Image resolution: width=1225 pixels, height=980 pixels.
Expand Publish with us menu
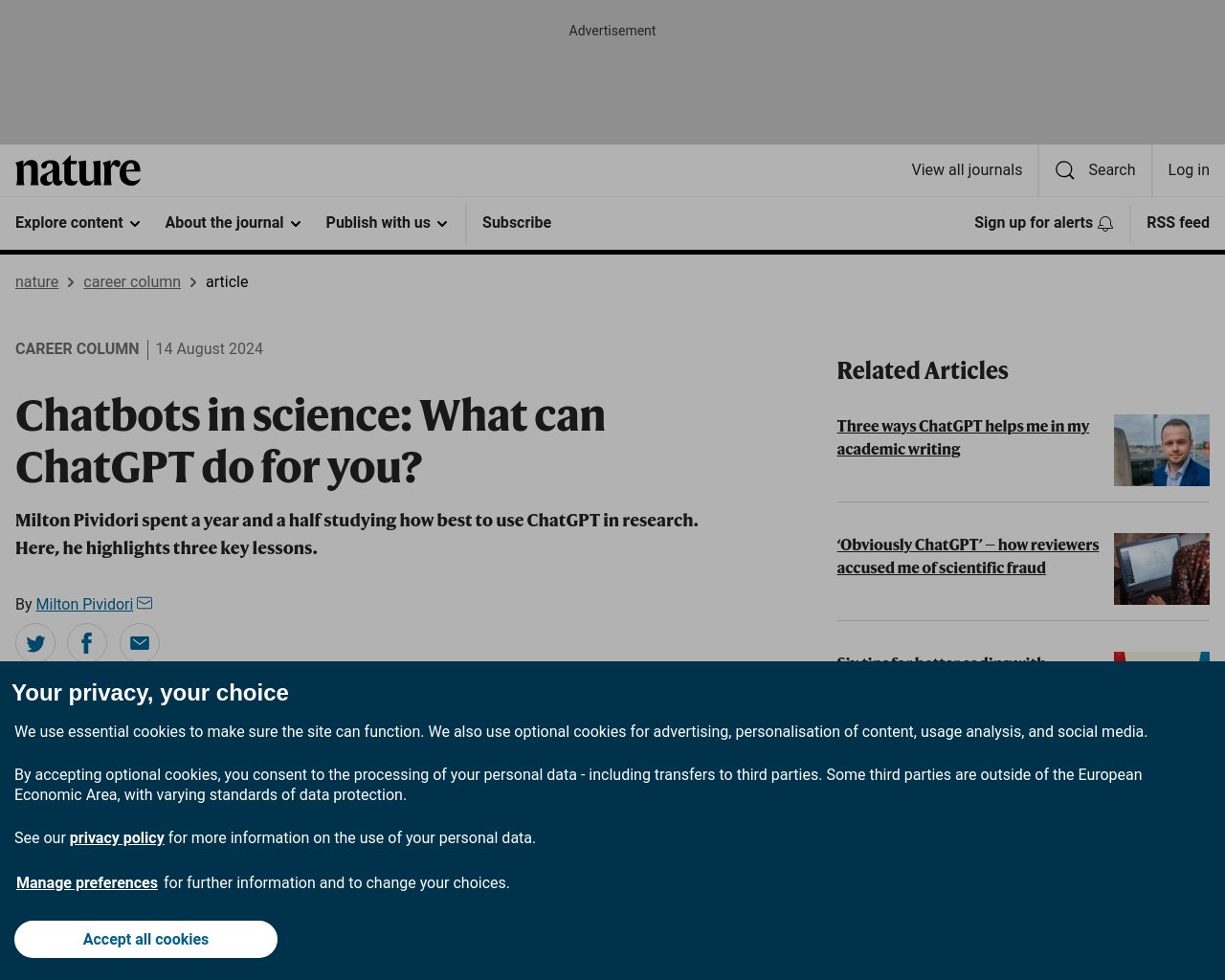pyautogui.click(x=387, y=223)
